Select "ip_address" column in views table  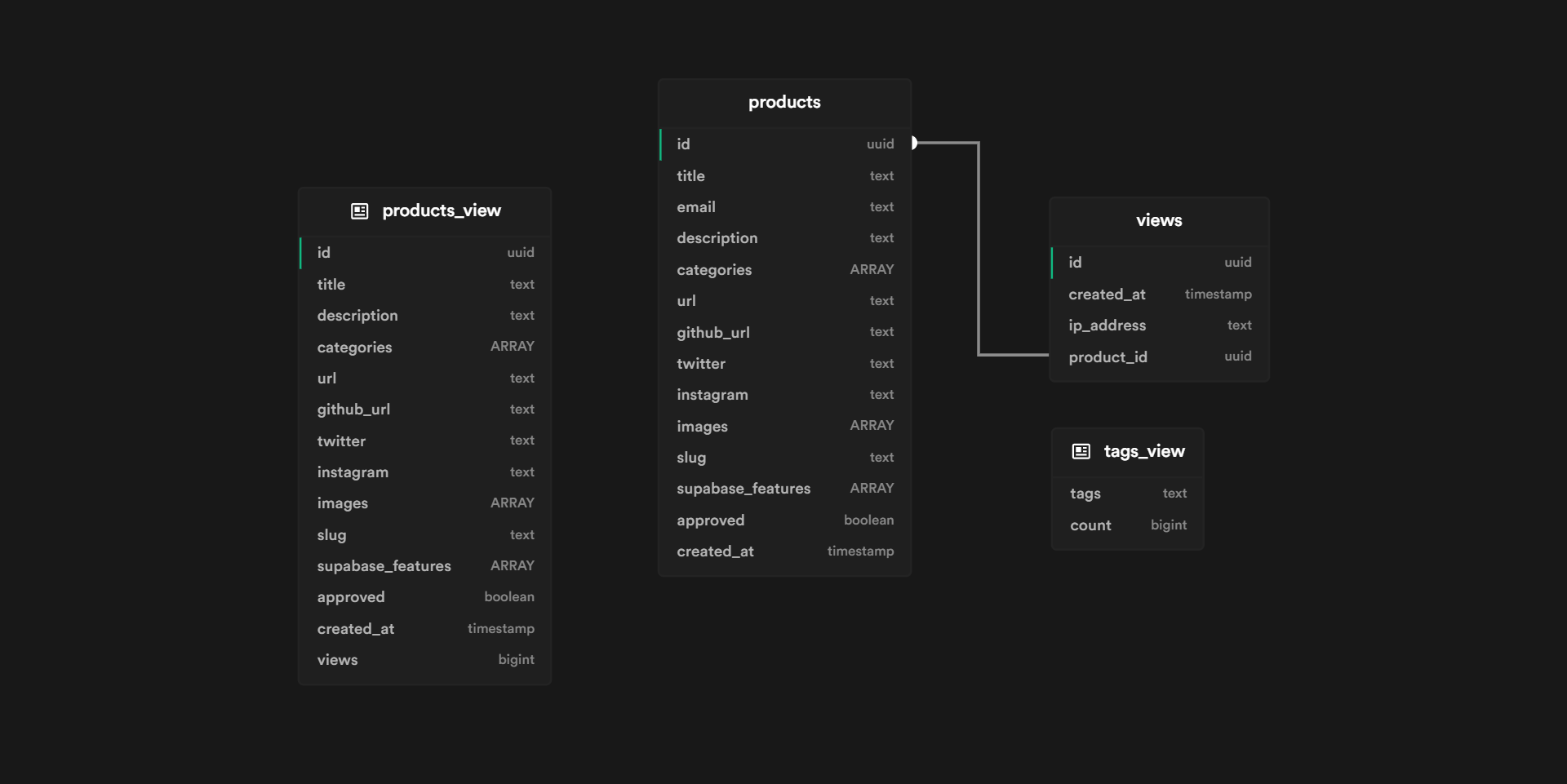(x=1159, y=326)
